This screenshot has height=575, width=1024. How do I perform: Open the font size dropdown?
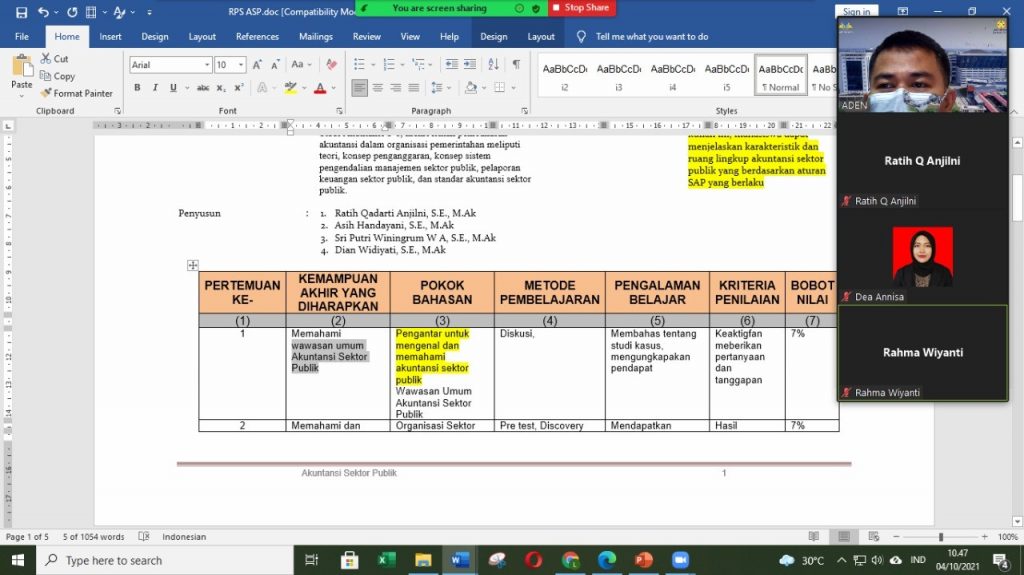pos(241,65)
